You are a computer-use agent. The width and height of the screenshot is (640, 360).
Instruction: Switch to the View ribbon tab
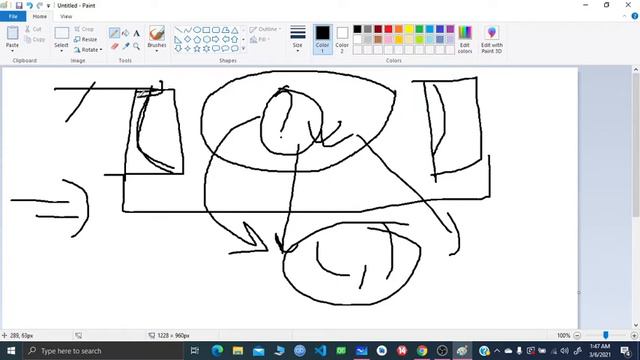[x=66, y=16]
